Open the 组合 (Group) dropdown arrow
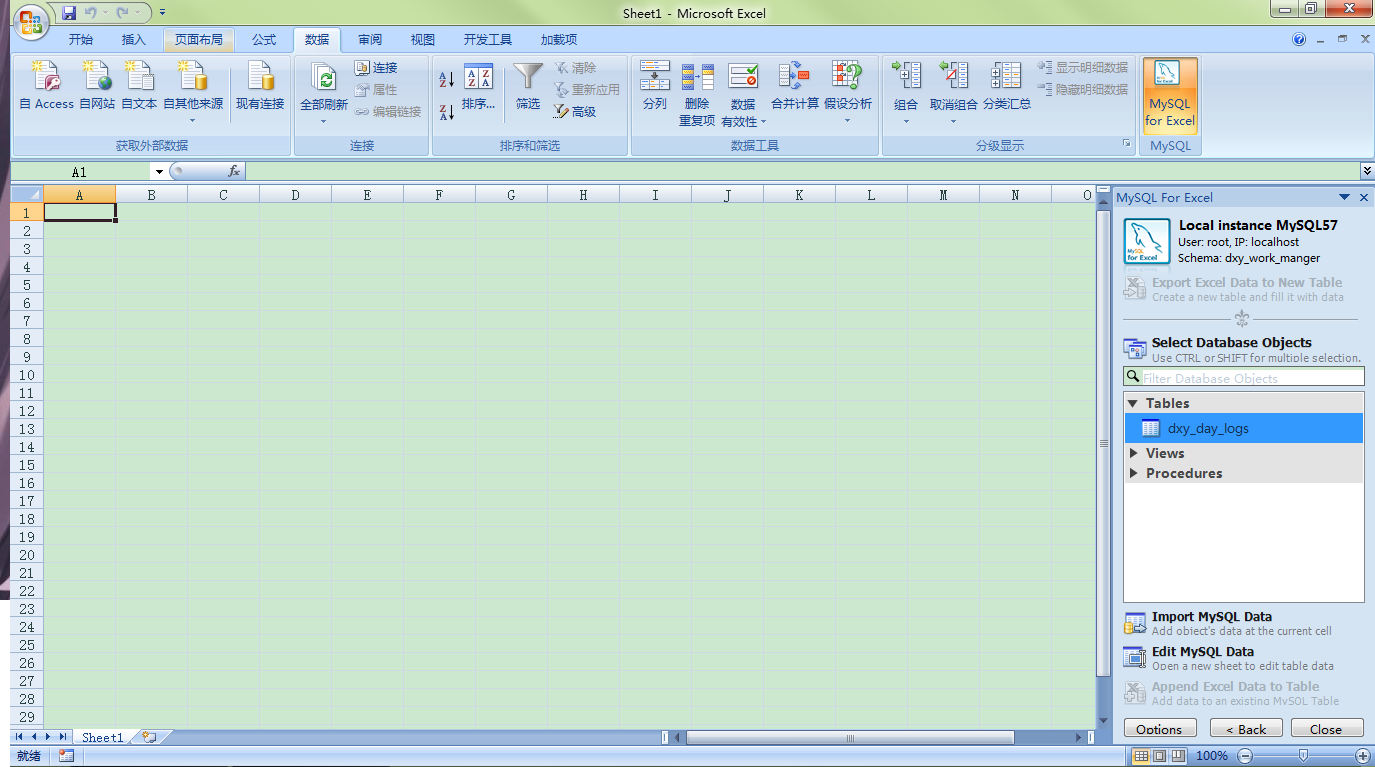 pyautogui.click(x=906, y=122)
